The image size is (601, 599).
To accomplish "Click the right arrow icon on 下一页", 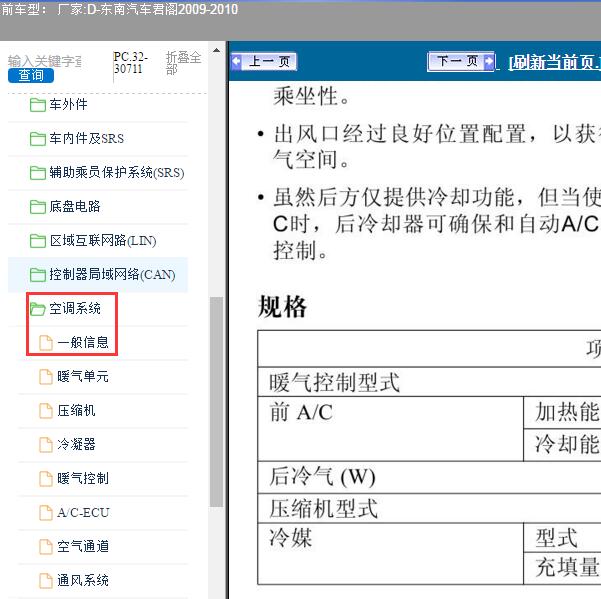I will click(489, 61).
